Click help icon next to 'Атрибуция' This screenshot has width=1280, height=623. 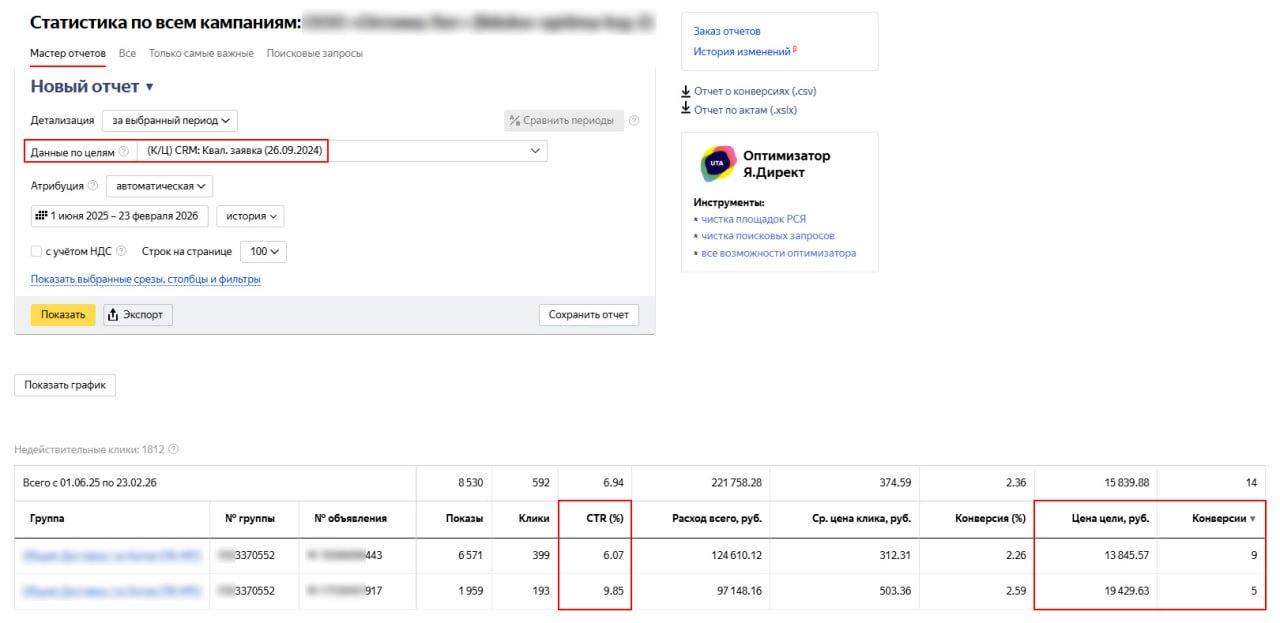tap(93, 186)
